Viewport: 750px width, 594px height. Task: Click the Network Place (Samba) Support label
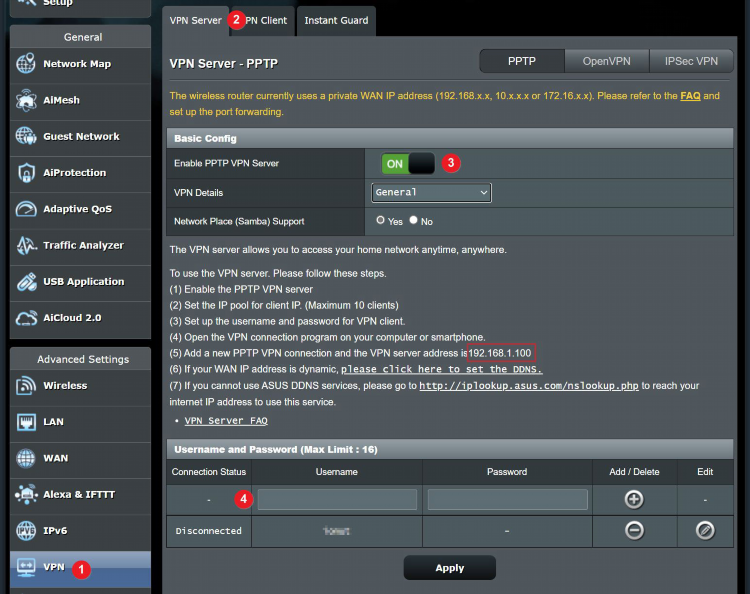(239, 221)
